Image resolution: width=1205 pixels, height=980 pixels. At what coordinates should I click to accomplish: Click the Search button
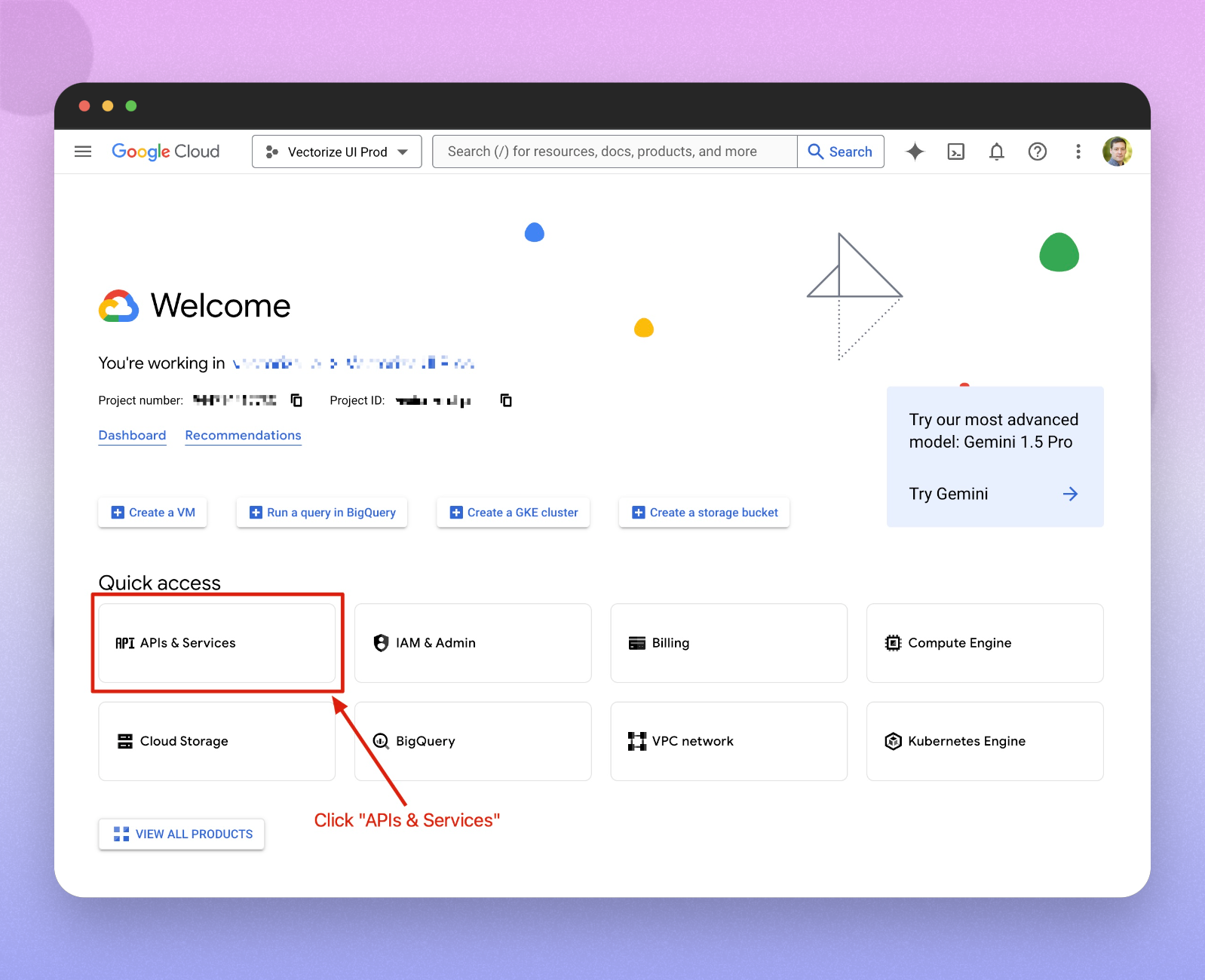point(840,152)
